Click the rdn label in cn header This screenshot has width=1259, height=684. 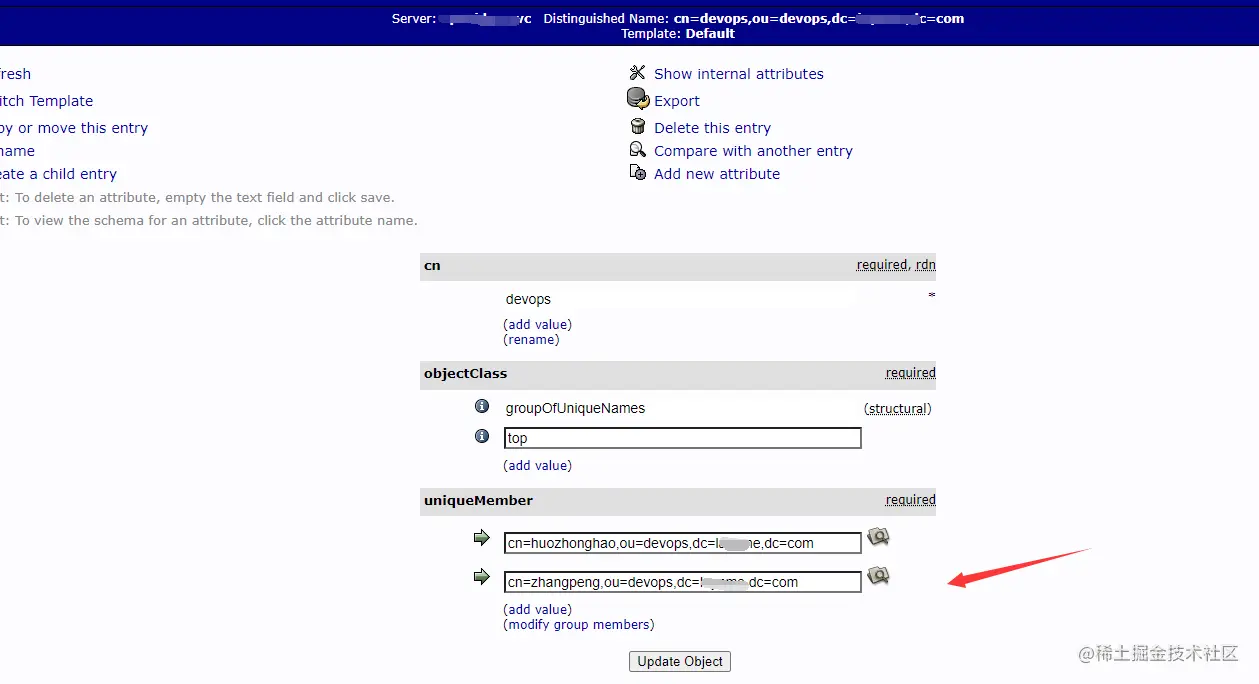tap(925, 265)
